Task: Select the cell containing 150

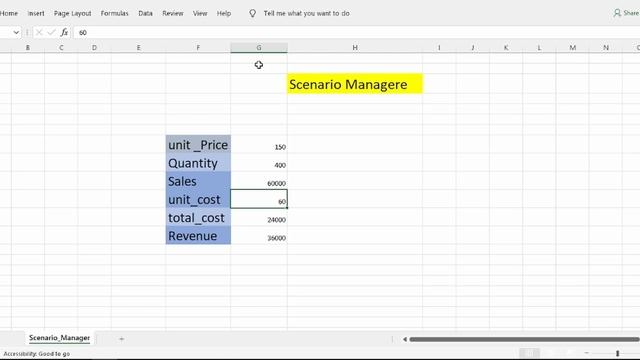Action: tap(259, 145)
